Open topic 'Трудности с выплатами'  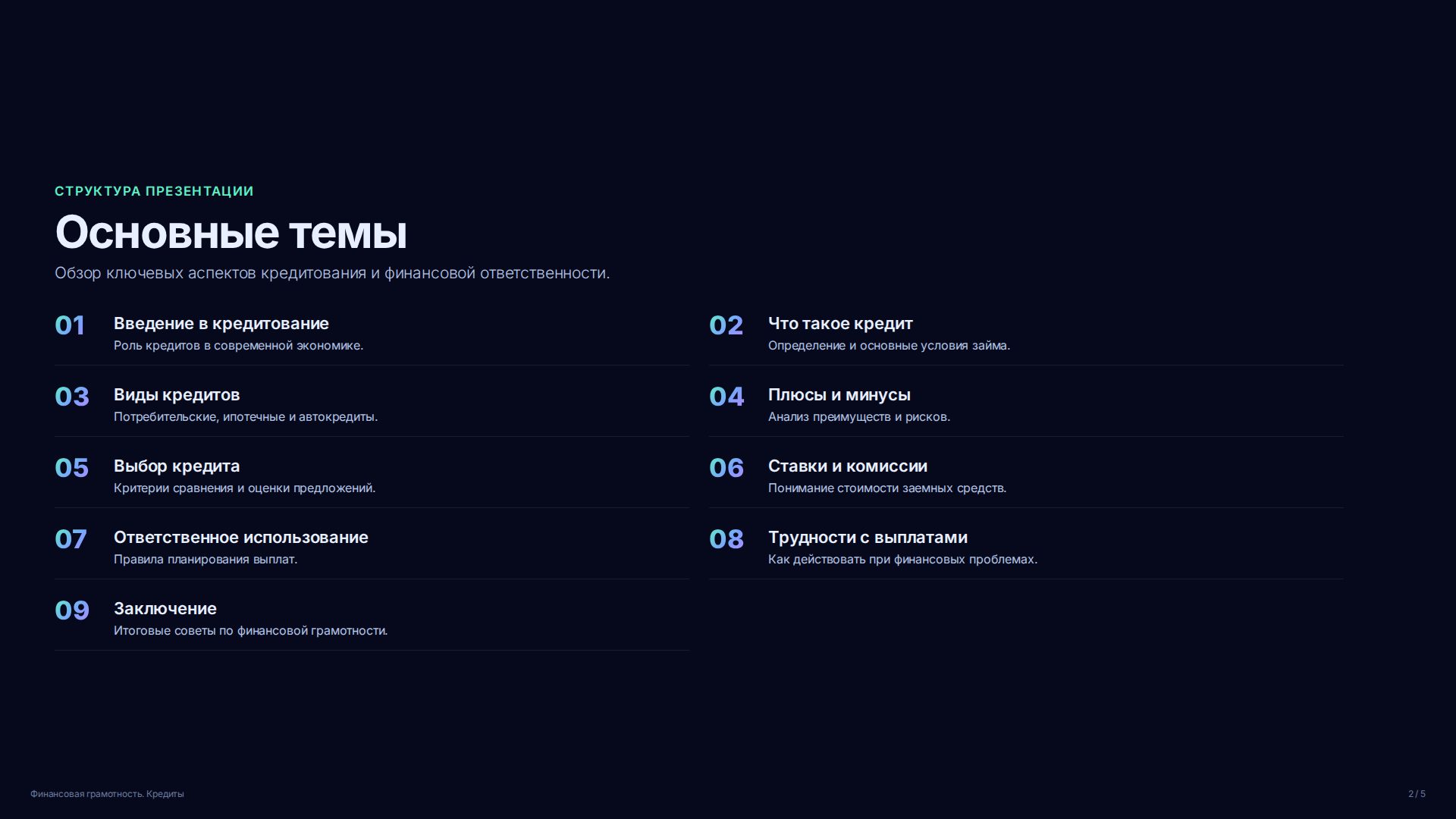pyautogui.click(x=868, y=538)
